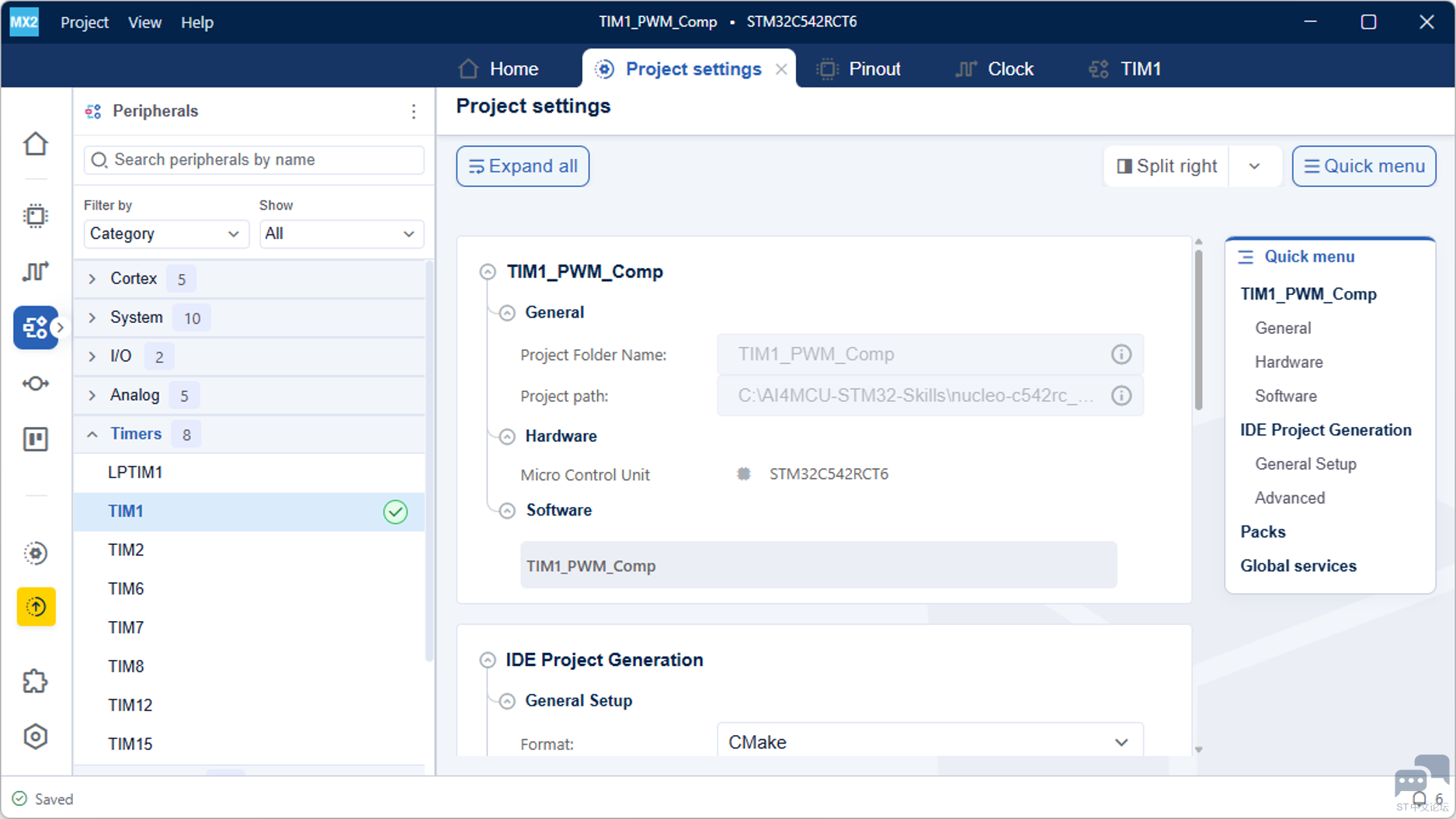Screen dimensions: 1456x819
Task: Click the Search peripherals by name field
Action: (x=254, y=160)
